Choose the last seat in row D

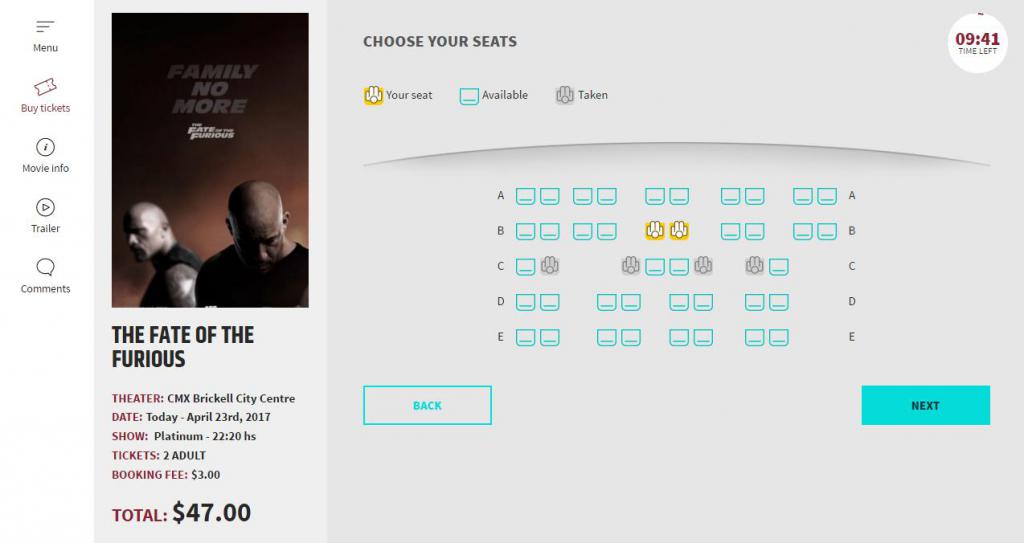[779, 301]
